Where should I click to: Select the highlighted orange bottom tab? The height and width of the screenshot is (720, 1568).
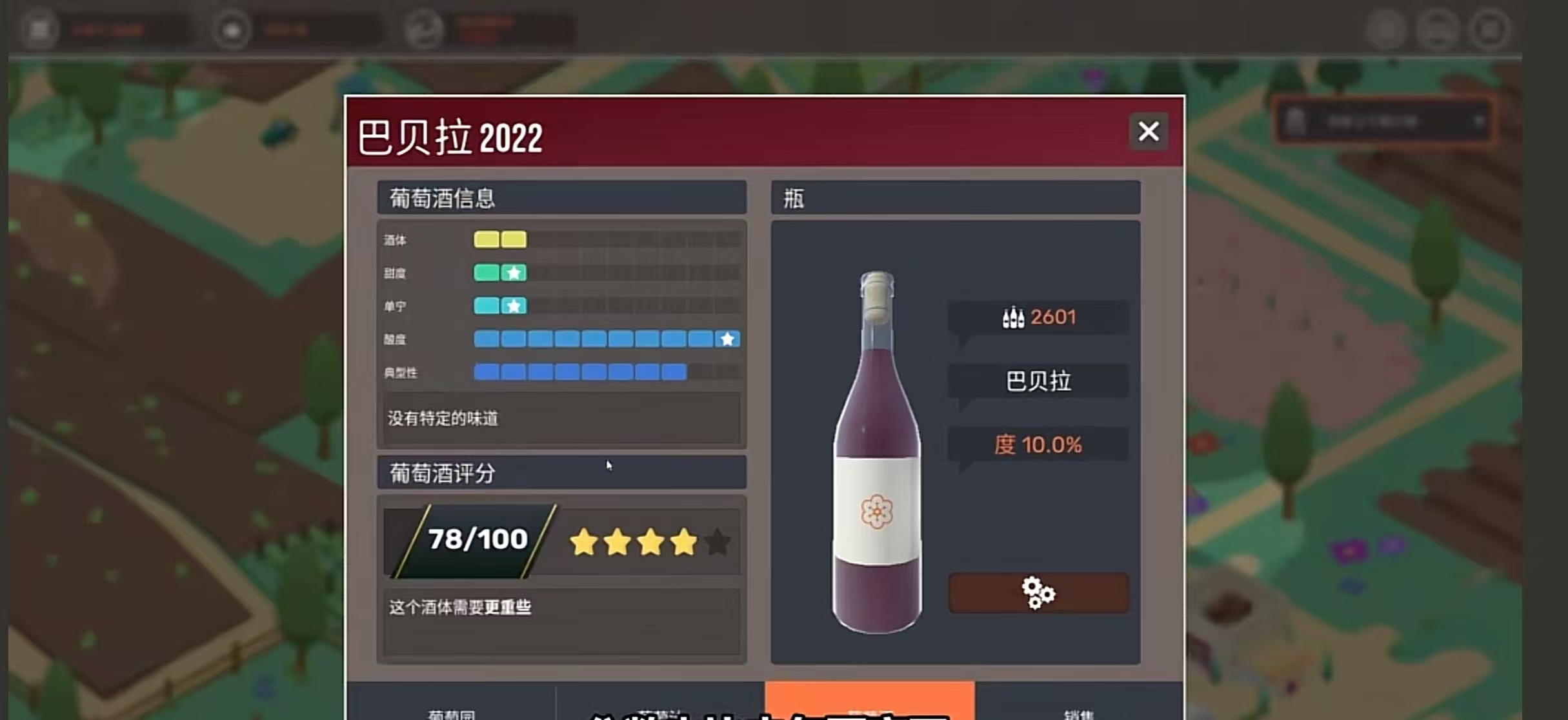click(x=870, y=701)
